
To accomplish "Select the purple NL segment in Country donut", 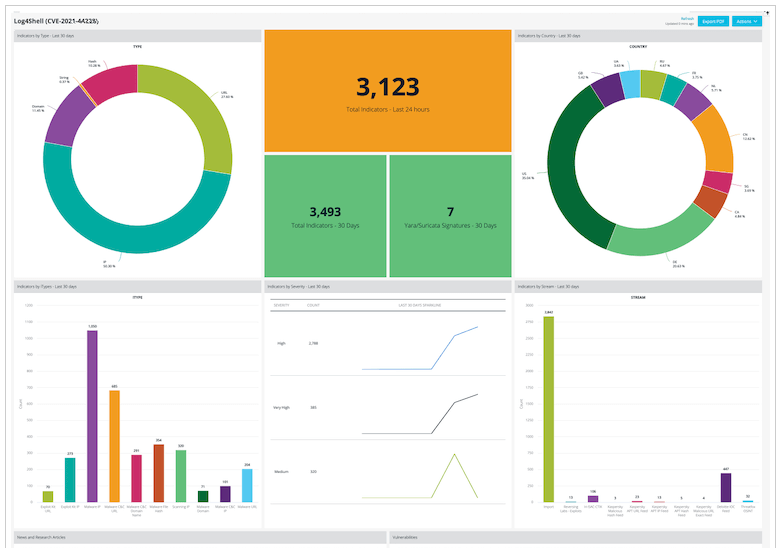I will [x=692, y=101].
